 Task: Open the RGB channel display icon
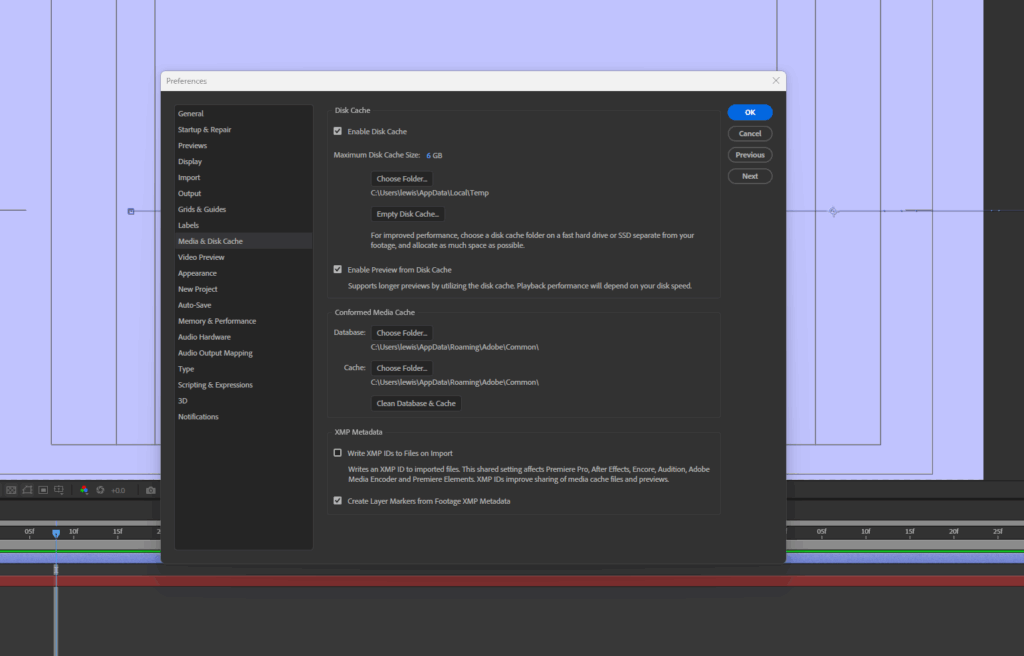(84, 490)
